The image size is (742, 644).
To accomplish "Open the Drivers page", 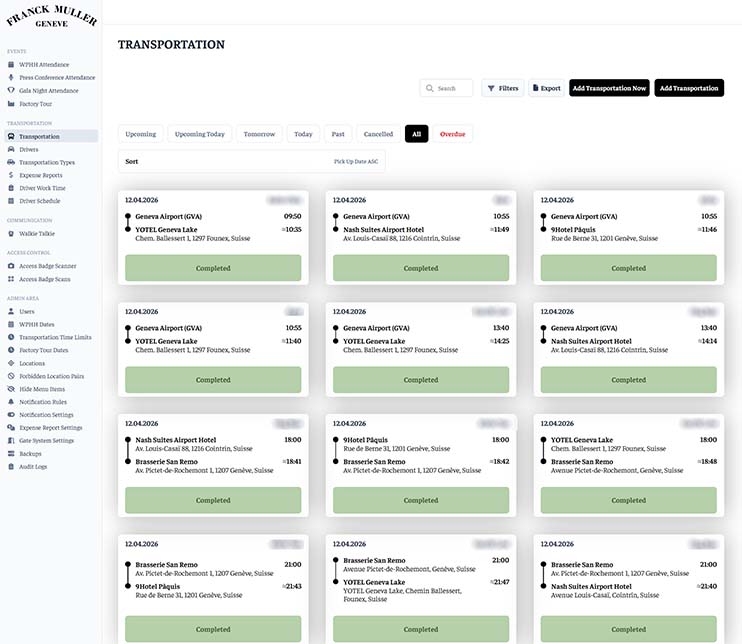I will [x=29, y=149].
